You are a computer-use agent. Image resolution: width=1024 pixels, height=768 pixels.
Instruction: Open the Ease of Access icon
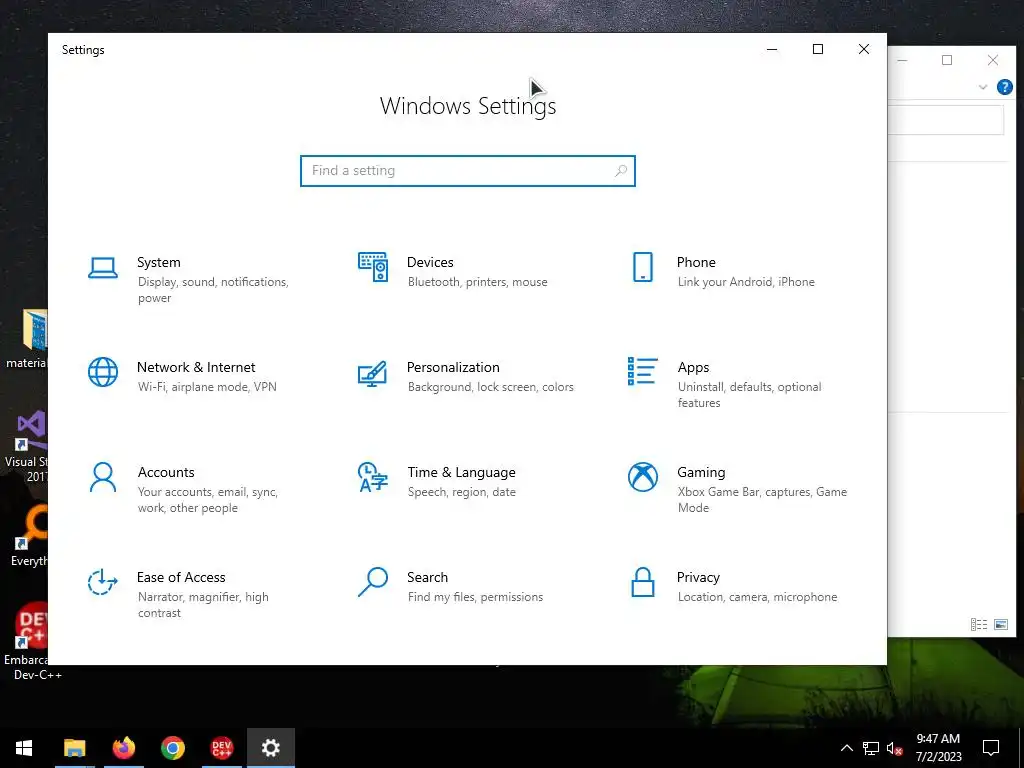pyautogui.click(x=103, y=582)
